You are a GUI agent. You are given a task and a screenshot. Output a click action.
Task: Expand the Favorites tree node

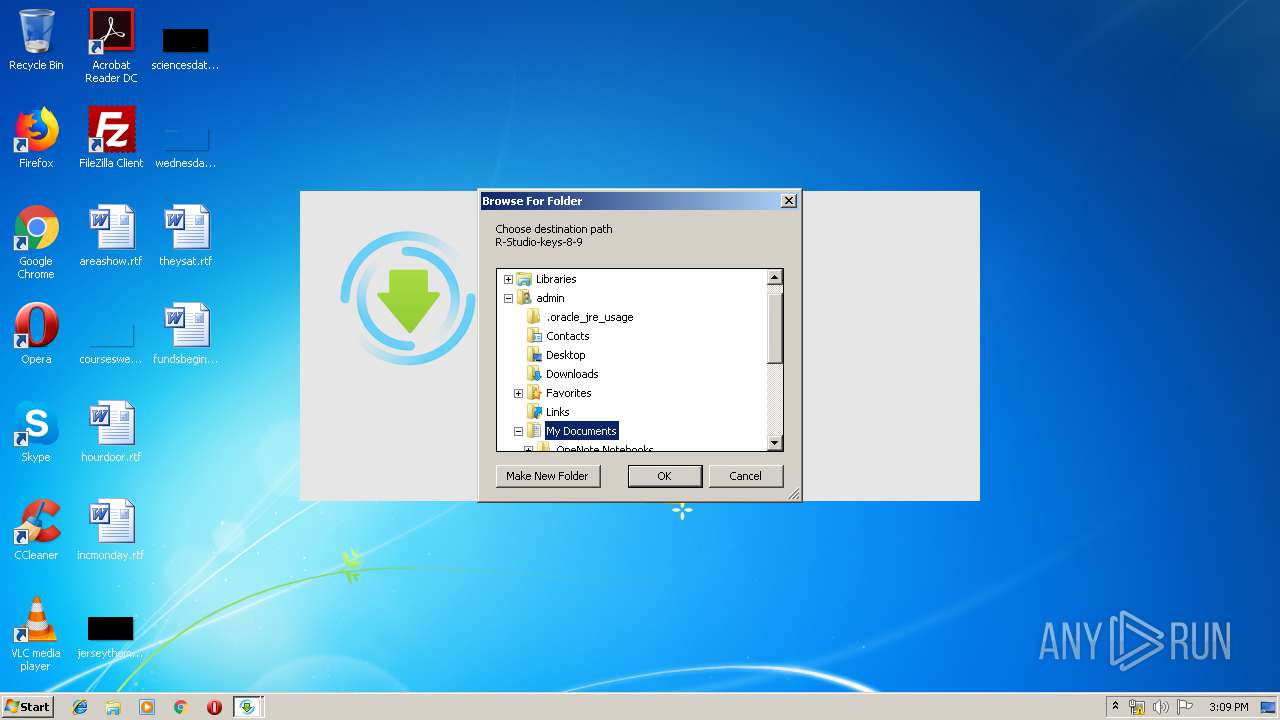pyautogui.click(x=518, y=393)
